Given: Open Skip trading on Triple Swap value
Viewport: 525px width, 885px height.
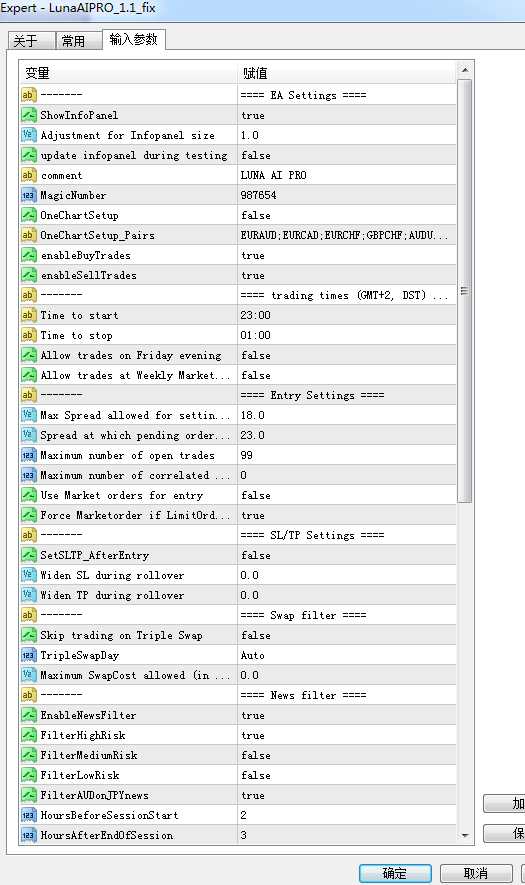Looking at the screenshot, I should pyautogui.click(x=347, y=635).
